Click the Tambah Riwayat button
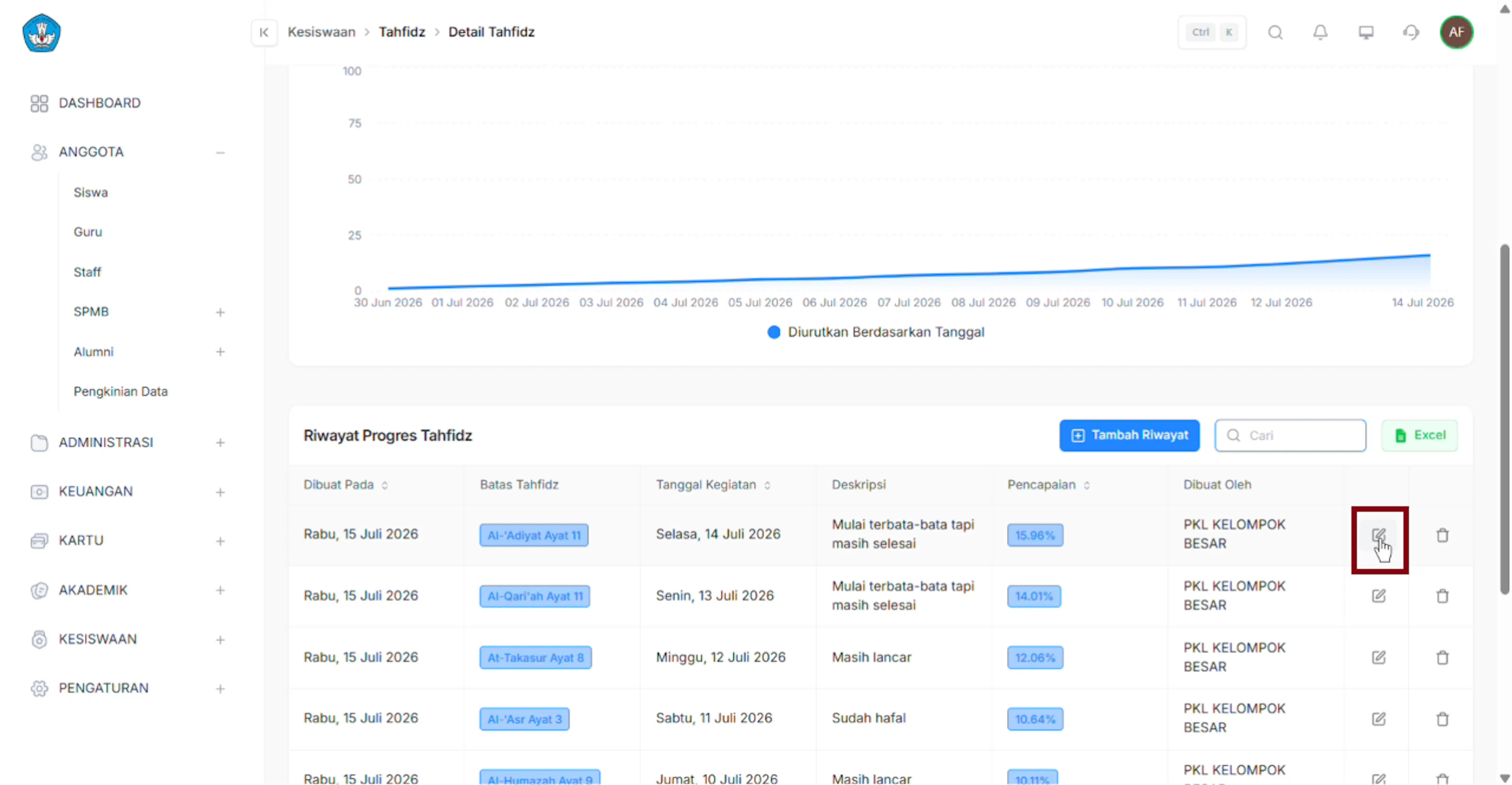The height and width of the screenshot is (785, 1512). [1129, 435]
